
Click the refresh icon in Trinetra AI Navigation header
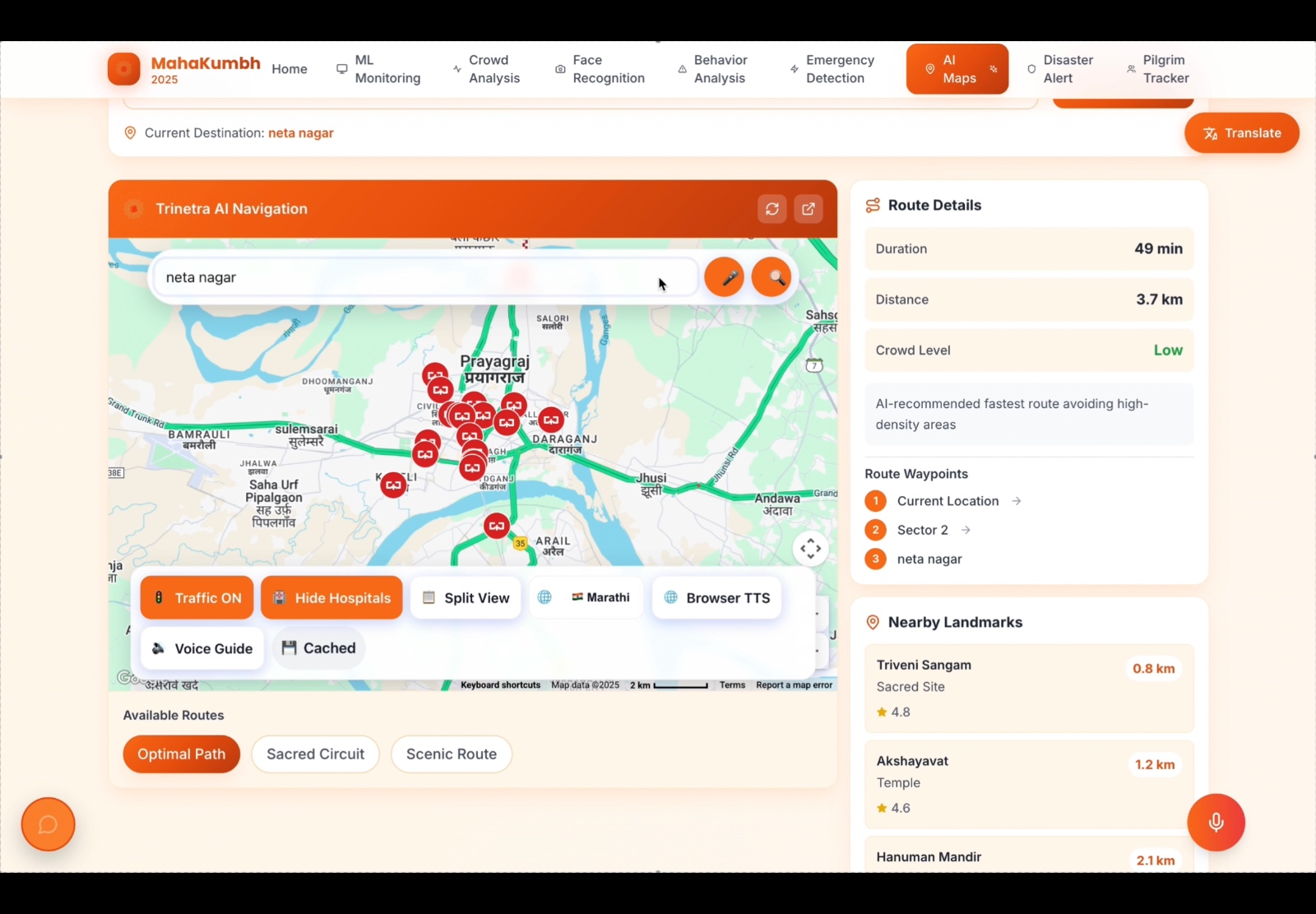[x=772, y=209]
